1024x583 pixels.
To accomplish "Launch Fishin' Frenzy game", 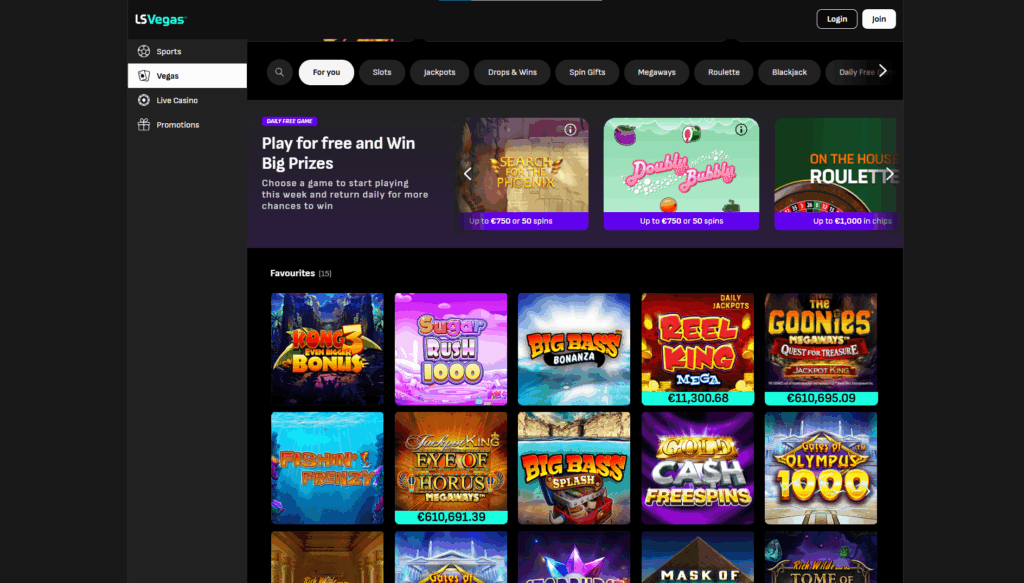I will click(327, 467).
